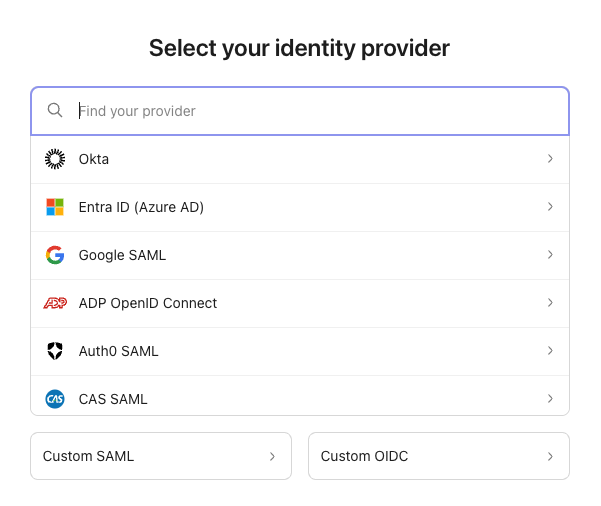Choose Entra ID (Azure AD) provider

tap(141, 207)
